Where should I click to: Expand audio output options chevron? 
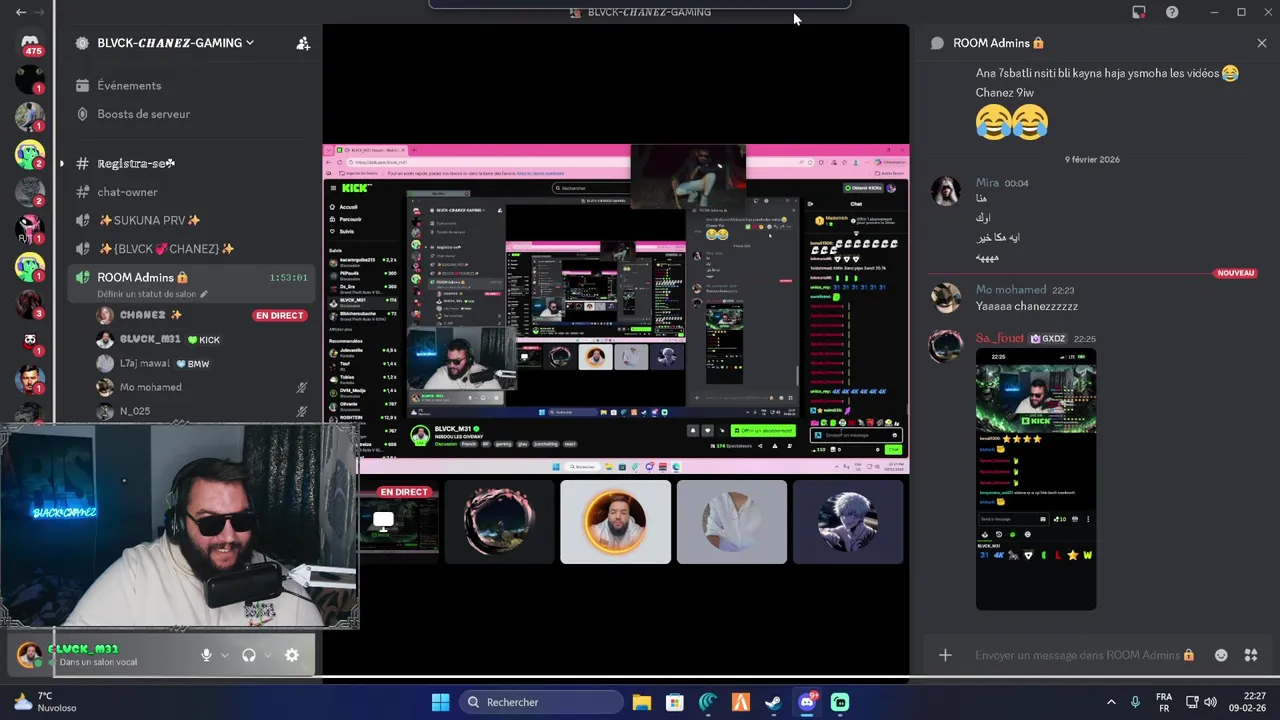pyautogui.click(x=267, y=655)
